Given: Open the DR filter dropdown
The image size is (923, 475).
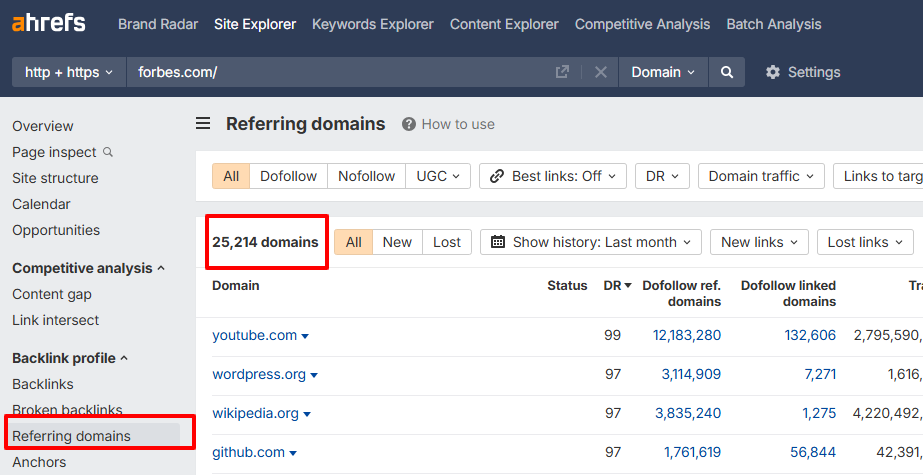Looking at the screenshot, I should pos(662,176).
